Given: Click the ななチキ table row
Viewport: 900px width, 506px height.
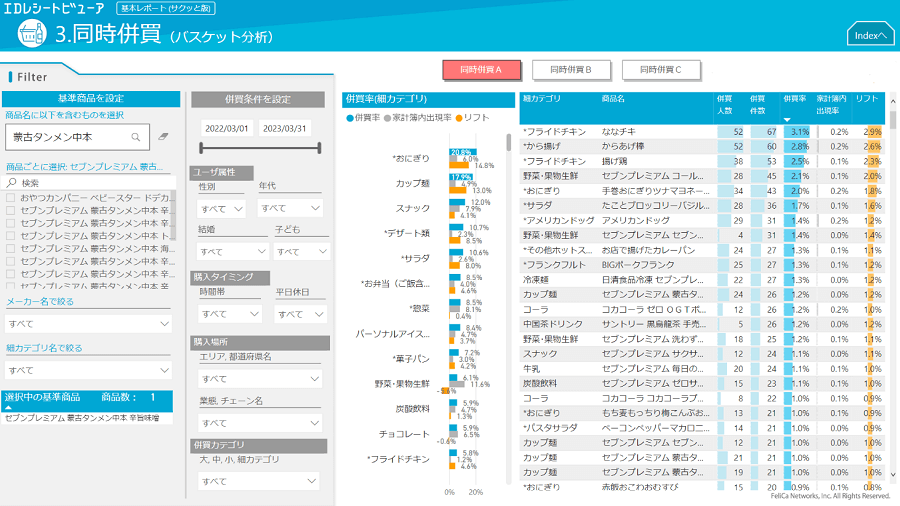Looking at the screenshot, I should click(701, 131).
